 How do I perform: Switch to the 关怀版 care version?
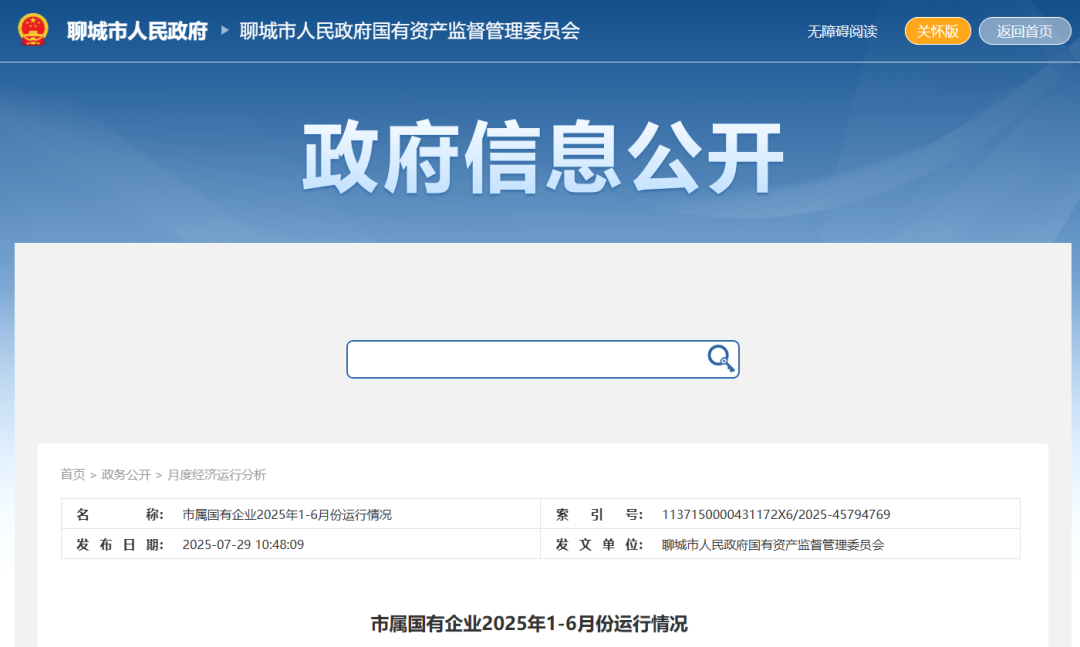(x=937, y=31)
